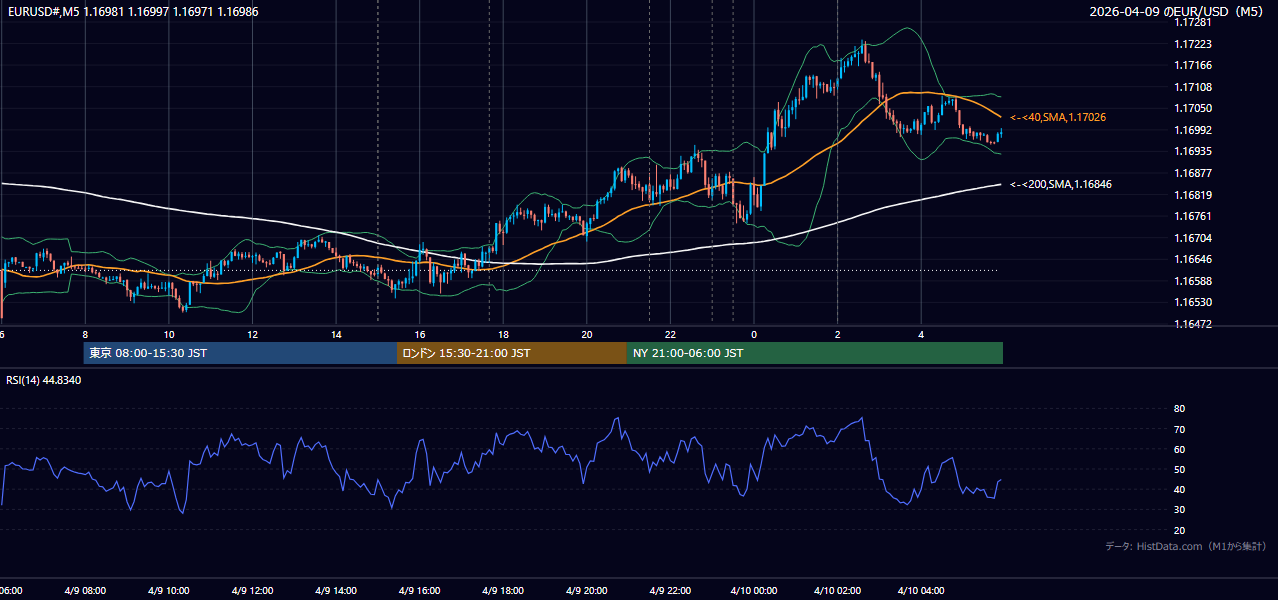Click price axis value 1.16704

tap(1193, 238)
